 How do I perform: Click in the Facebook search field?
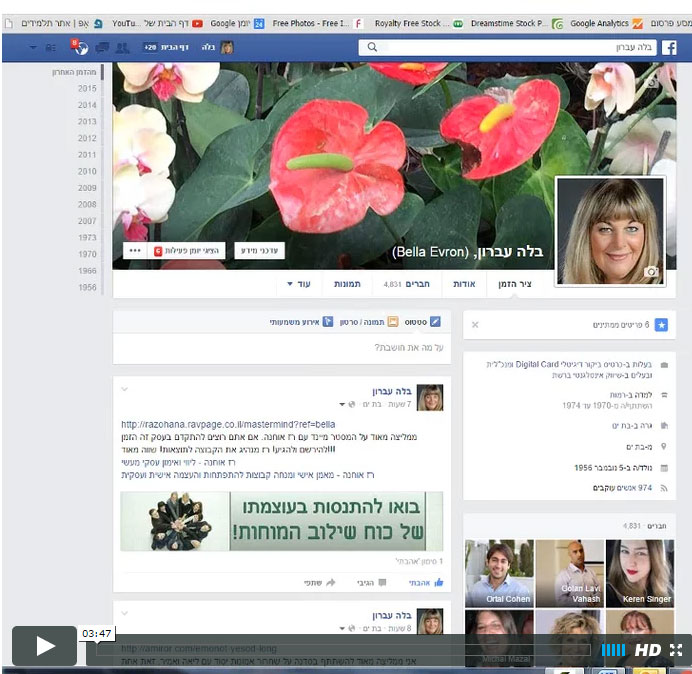[508, 47]
